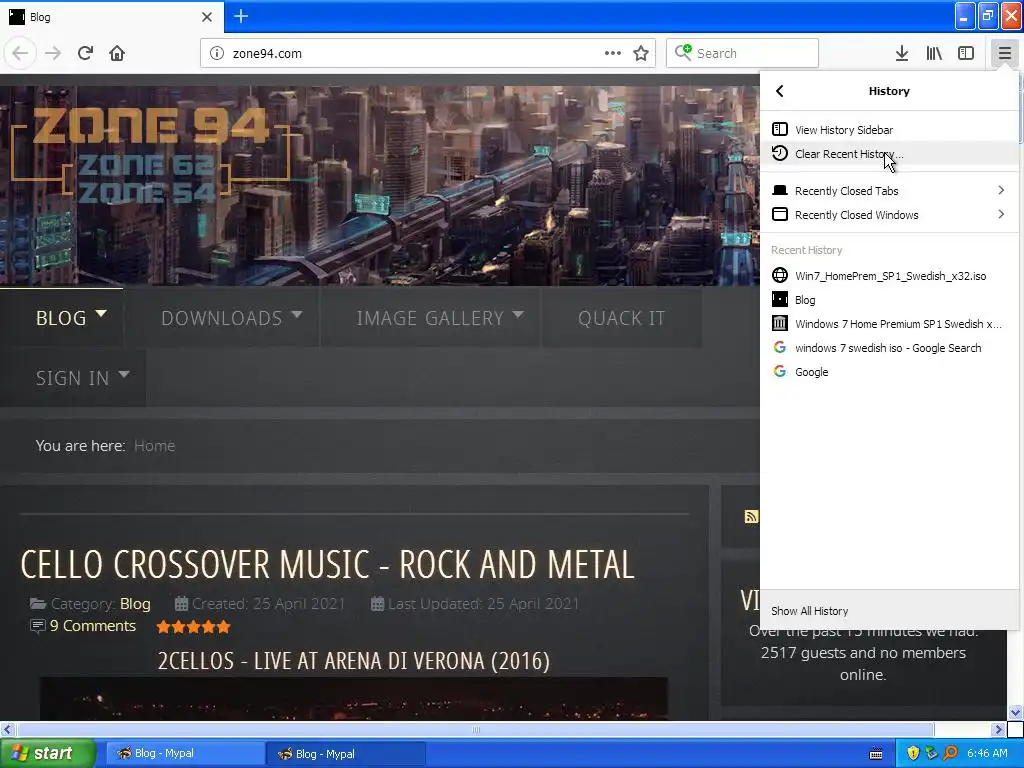Click the scroll right arrow
This screenshot has height=768, width=1024.
[x=998, y=729]
